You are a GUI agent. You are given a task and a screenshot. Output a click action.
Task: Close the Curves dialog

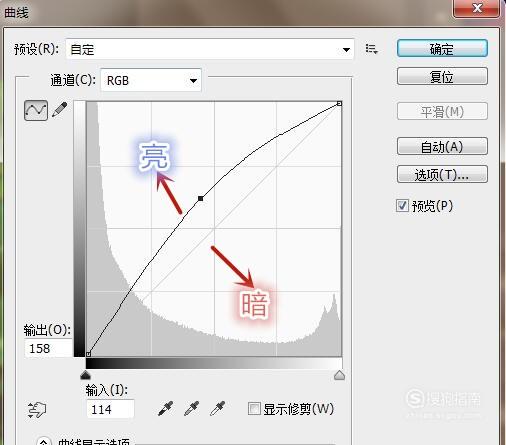tap(476, 8)
